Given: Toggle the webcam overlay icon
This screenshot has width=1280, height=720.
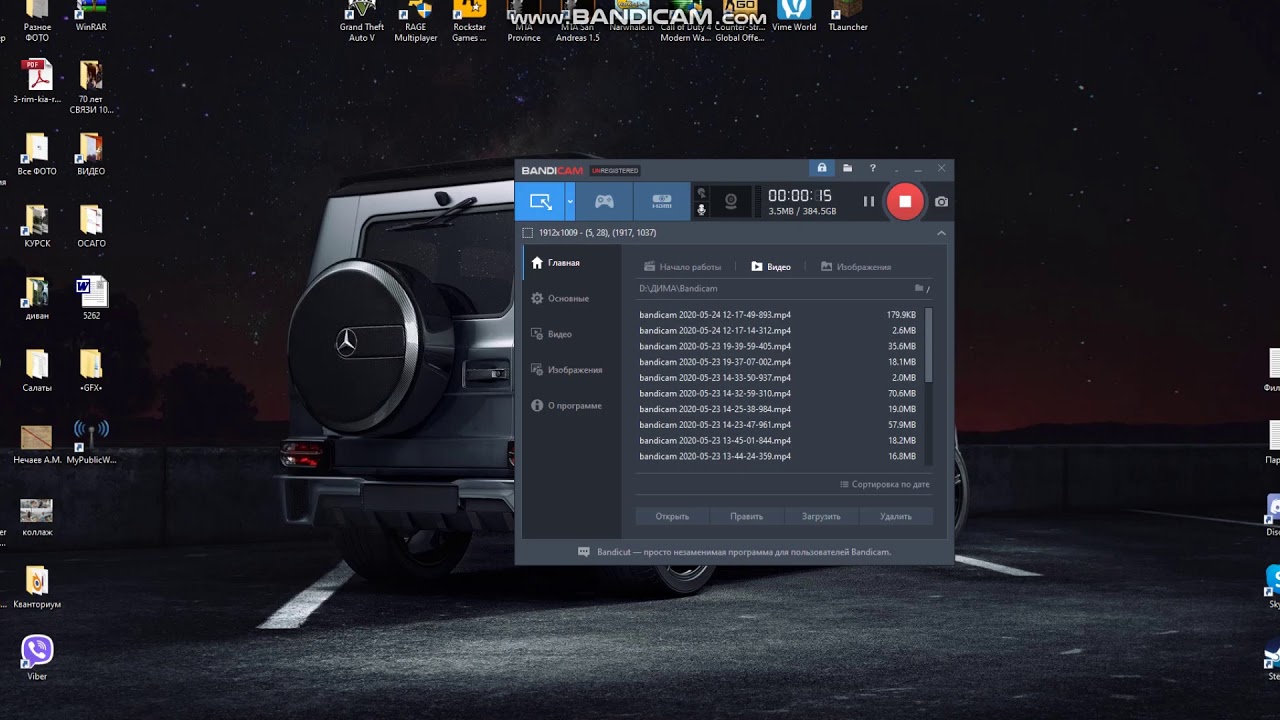Looking at the screenshot, I should coord(731,201).
